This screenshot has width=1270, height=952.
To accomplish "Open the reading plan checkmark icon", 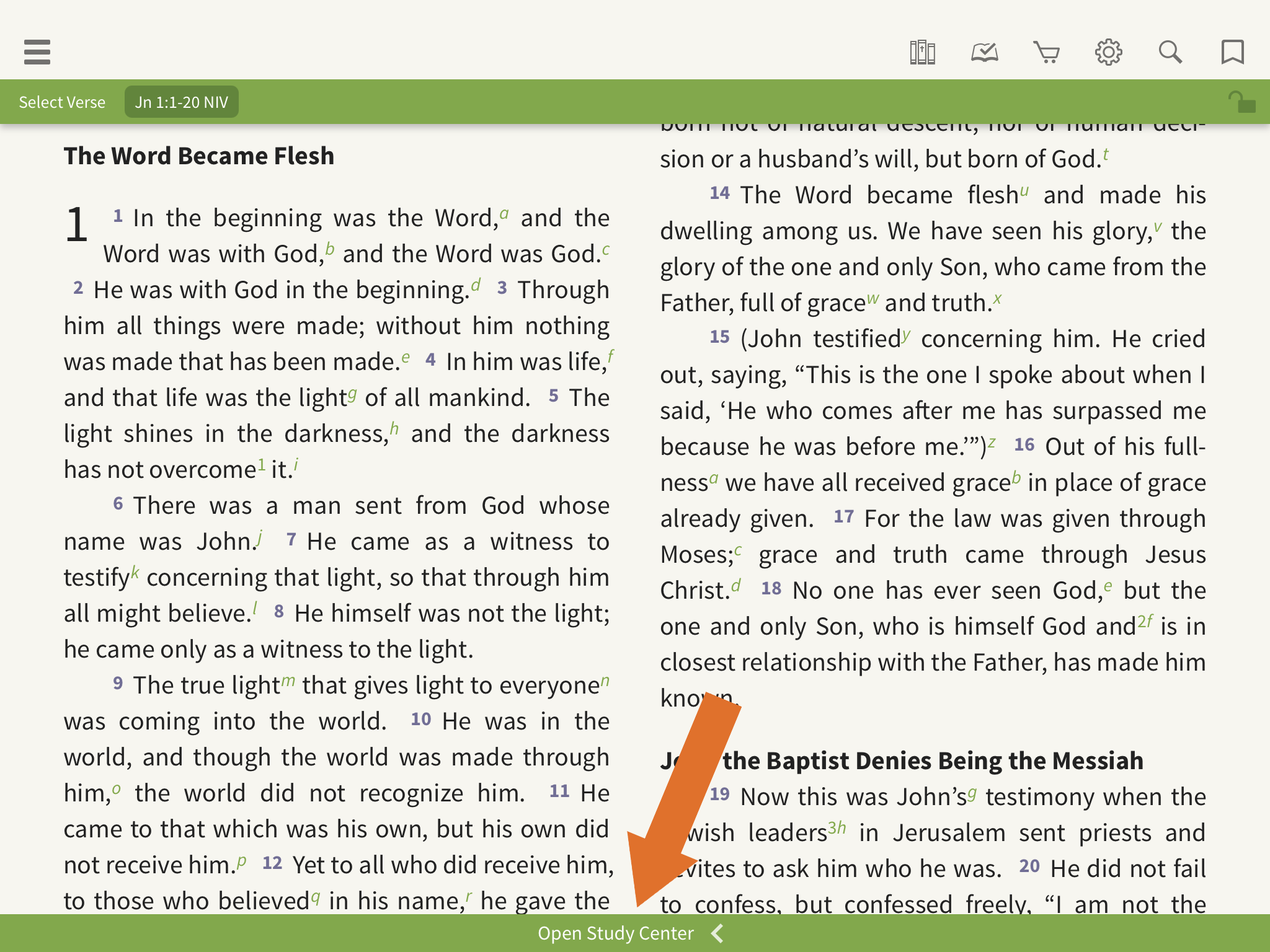I will tap(984, 52).
